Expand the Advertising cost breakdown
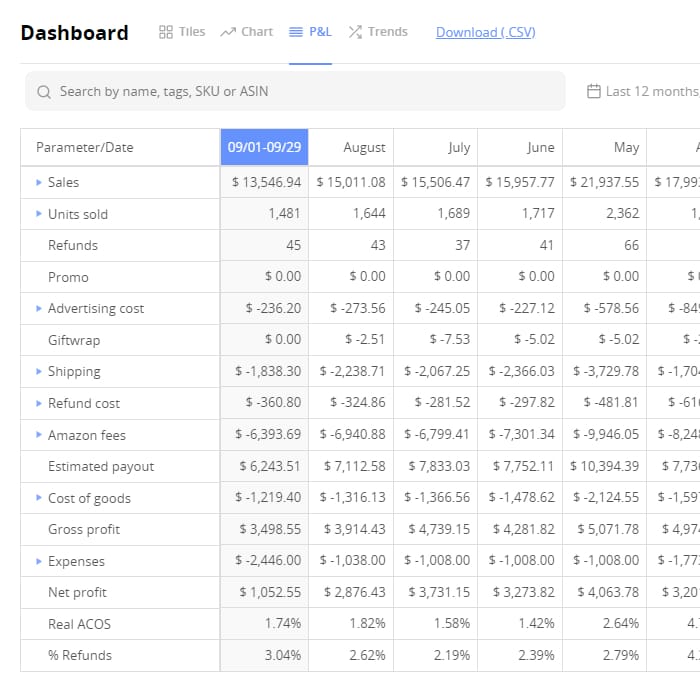700x700 pixels. 39,309
